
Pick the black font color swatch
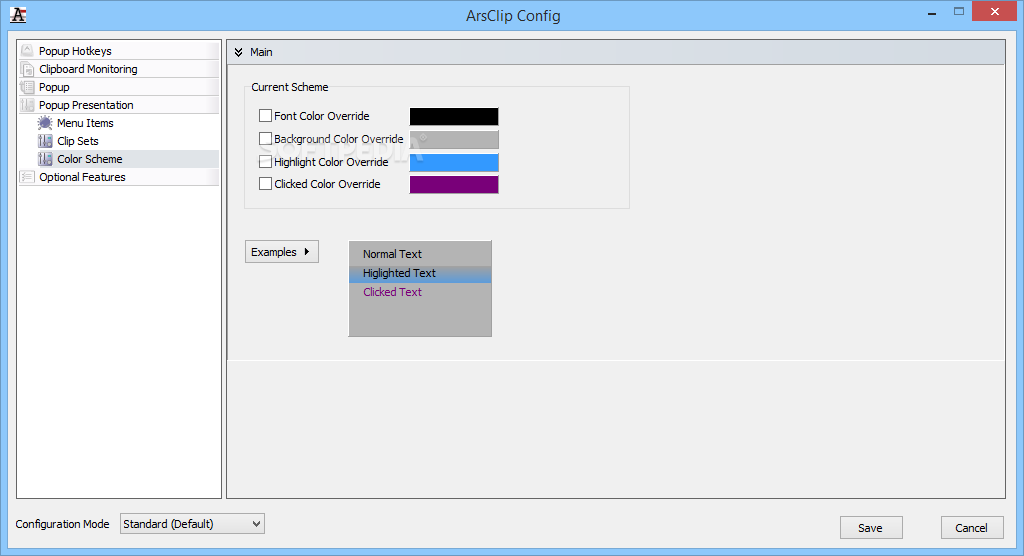click(454, 116)
